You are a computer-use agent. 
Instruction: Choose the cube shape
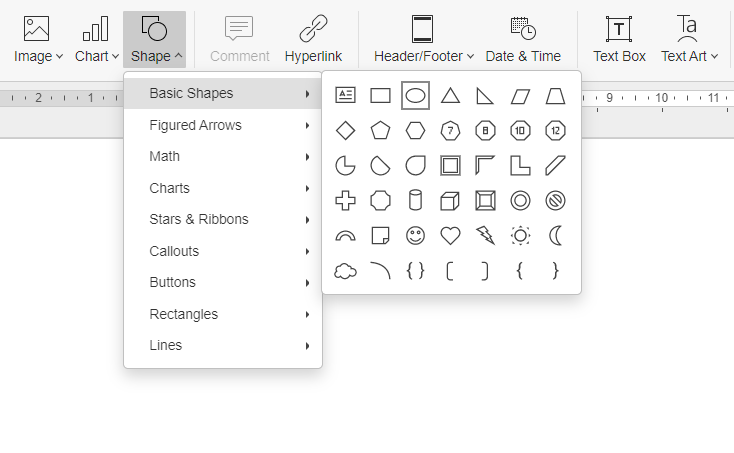point(450,201)
